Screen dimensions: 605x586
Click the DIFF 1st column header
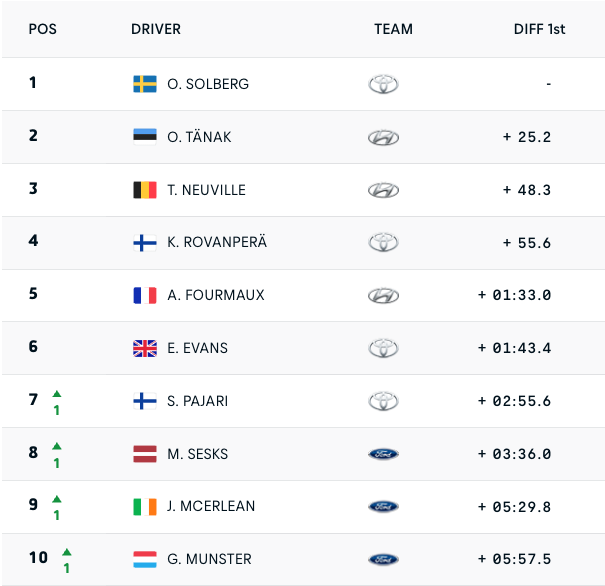coord(539,29)
